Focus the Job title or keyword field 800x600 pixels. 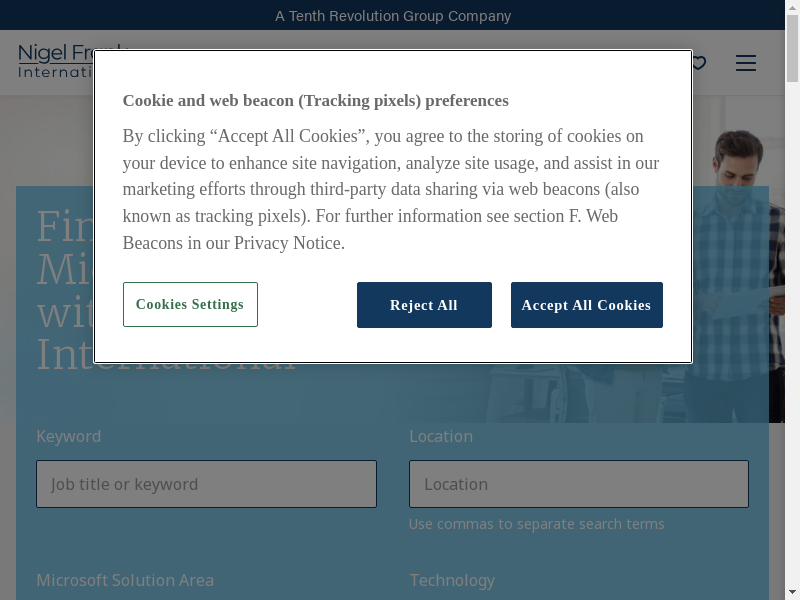pos(206,484)
